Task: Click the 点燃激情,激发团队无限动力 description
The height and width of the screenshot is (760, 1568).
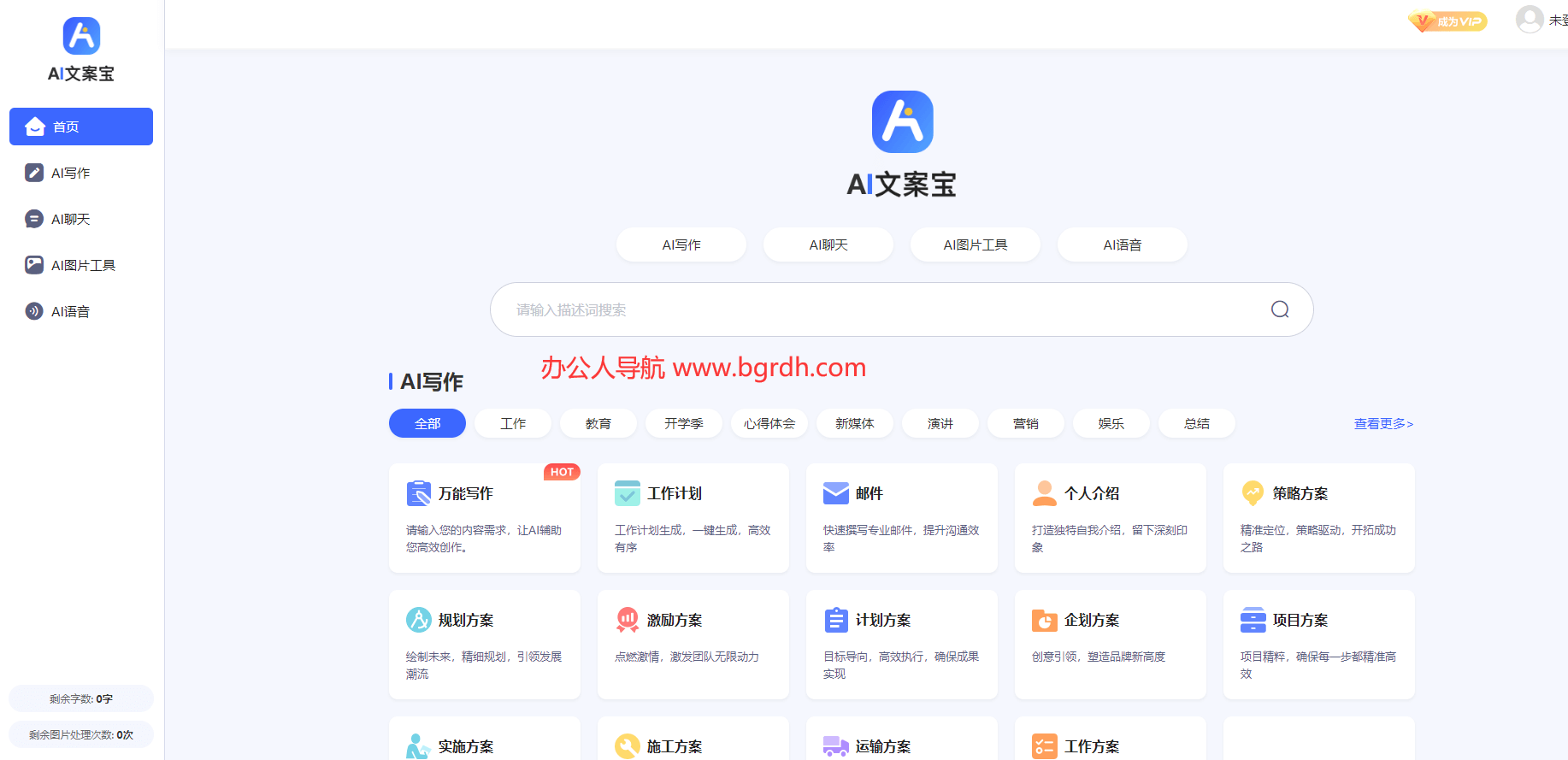Action: coord(687,657)
